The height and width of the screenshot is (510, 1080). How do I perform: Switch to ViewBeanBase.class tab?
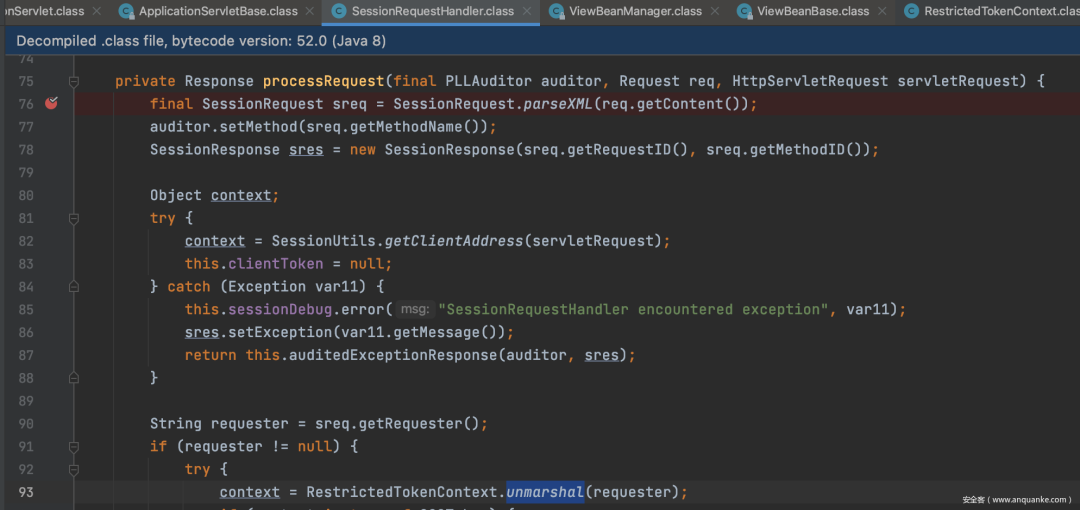813,12
